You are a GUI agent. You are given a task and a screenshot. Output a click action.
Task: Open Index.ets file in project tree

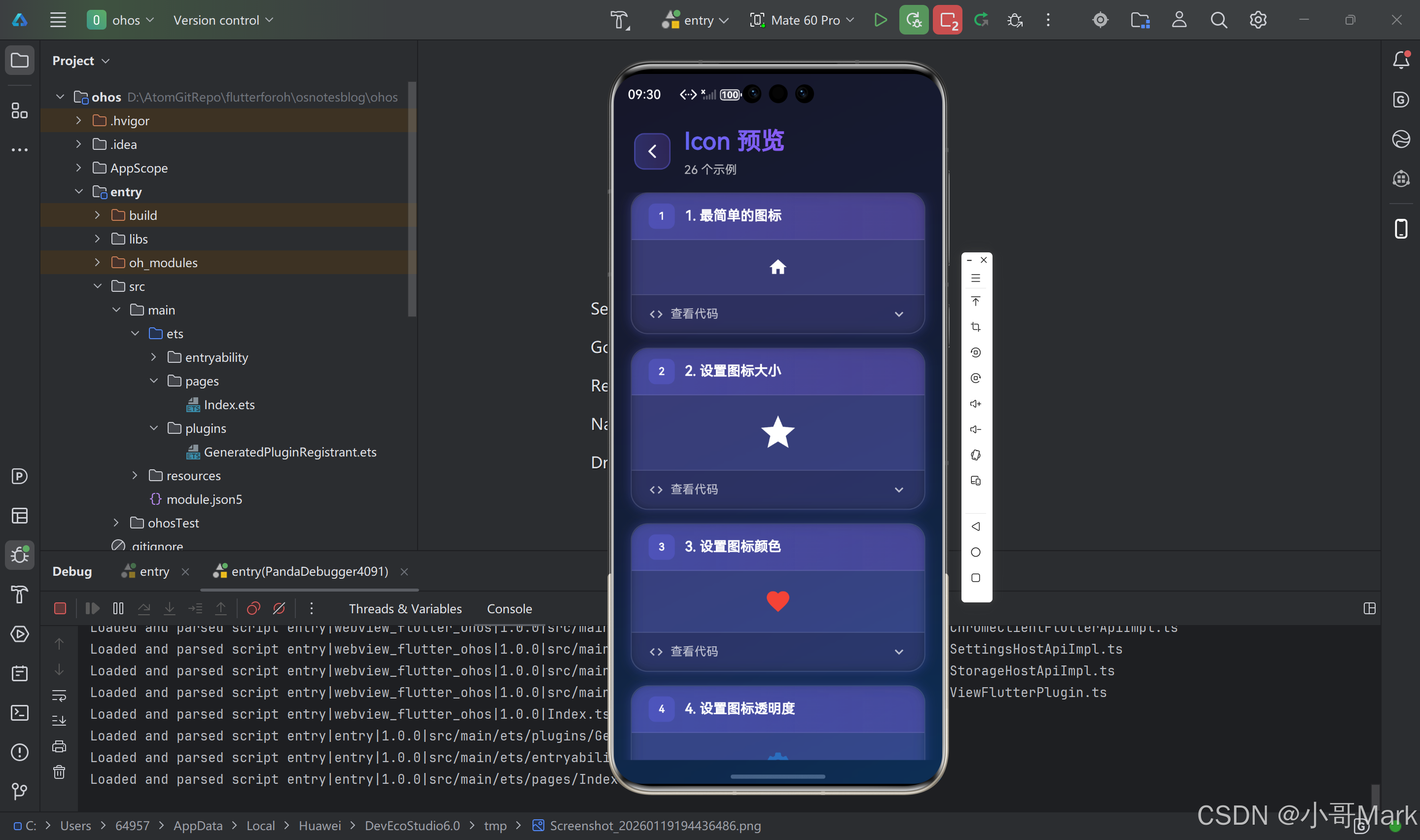click(x=229, y=405)
